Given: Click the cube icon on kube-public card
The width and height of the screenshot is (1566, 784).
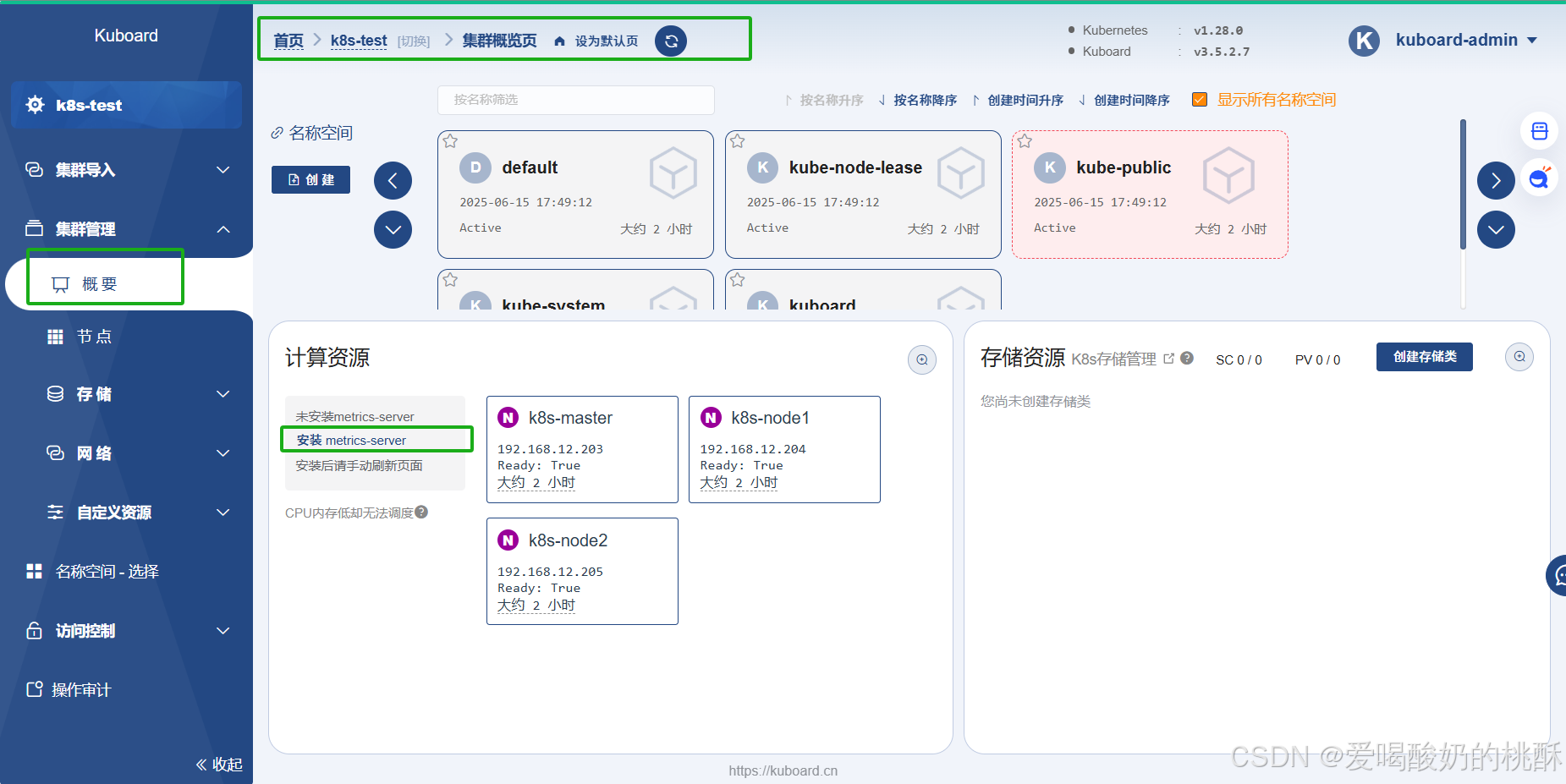Looking at the screenshot, I should [1228, 175].
